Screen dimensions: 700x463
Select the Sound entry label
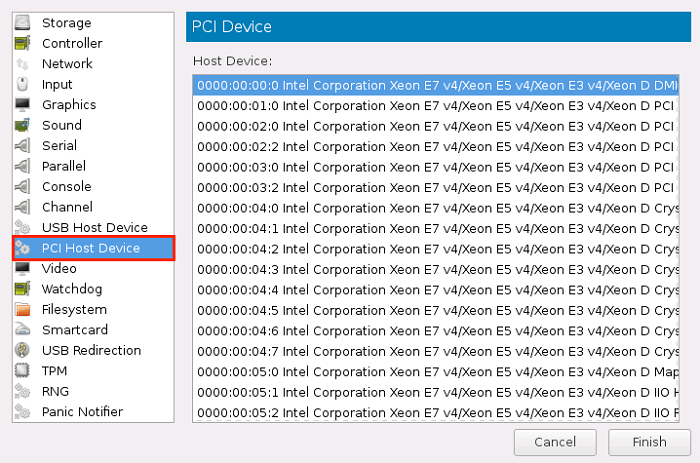click(x=62, y=125)
